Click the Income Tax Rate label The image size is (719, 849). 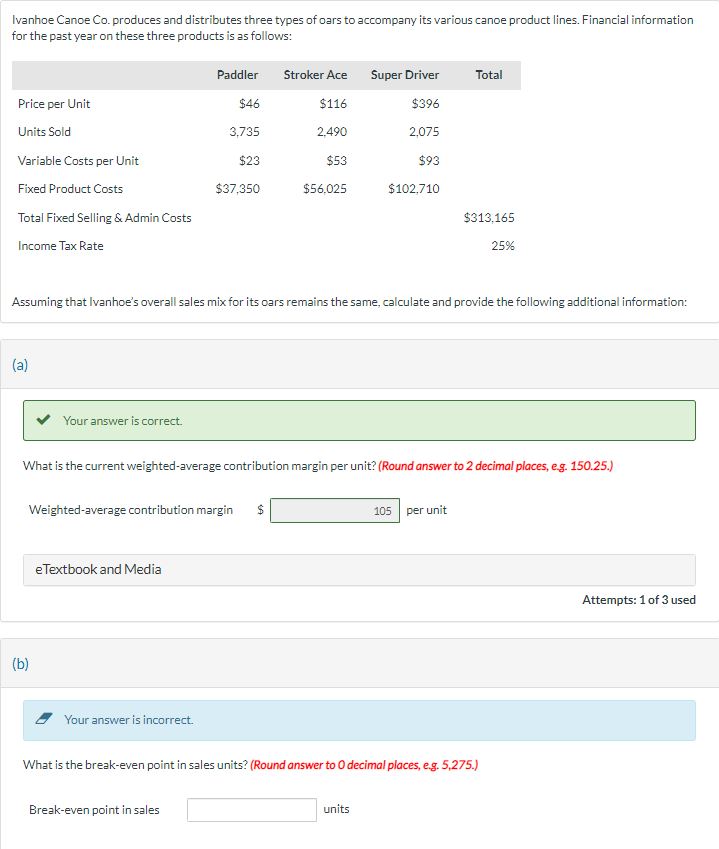(x=61, y=245)
